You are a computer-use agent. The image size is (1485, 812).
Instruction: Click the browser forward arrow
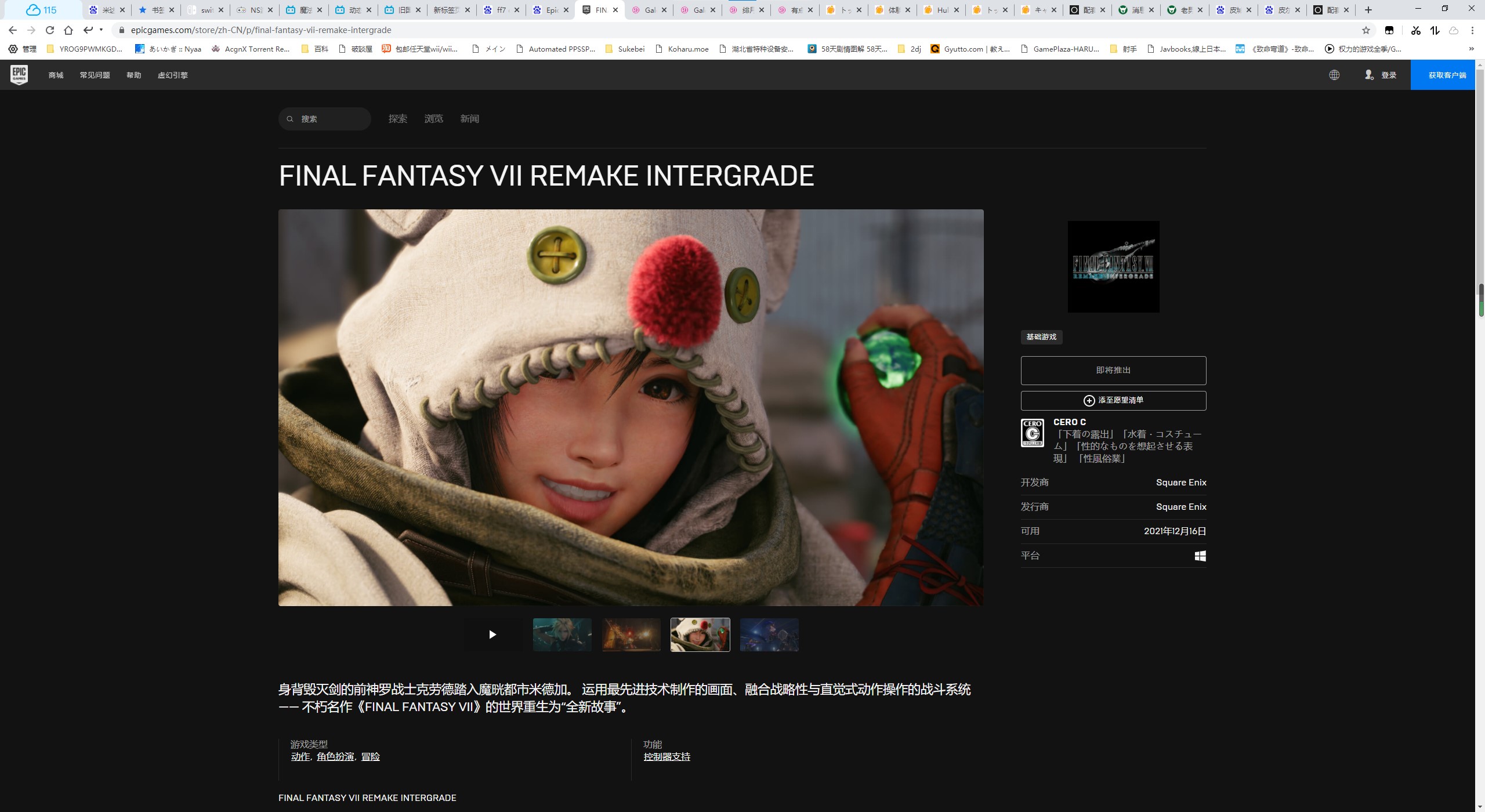pyautogui.click(x=31, y=30)
